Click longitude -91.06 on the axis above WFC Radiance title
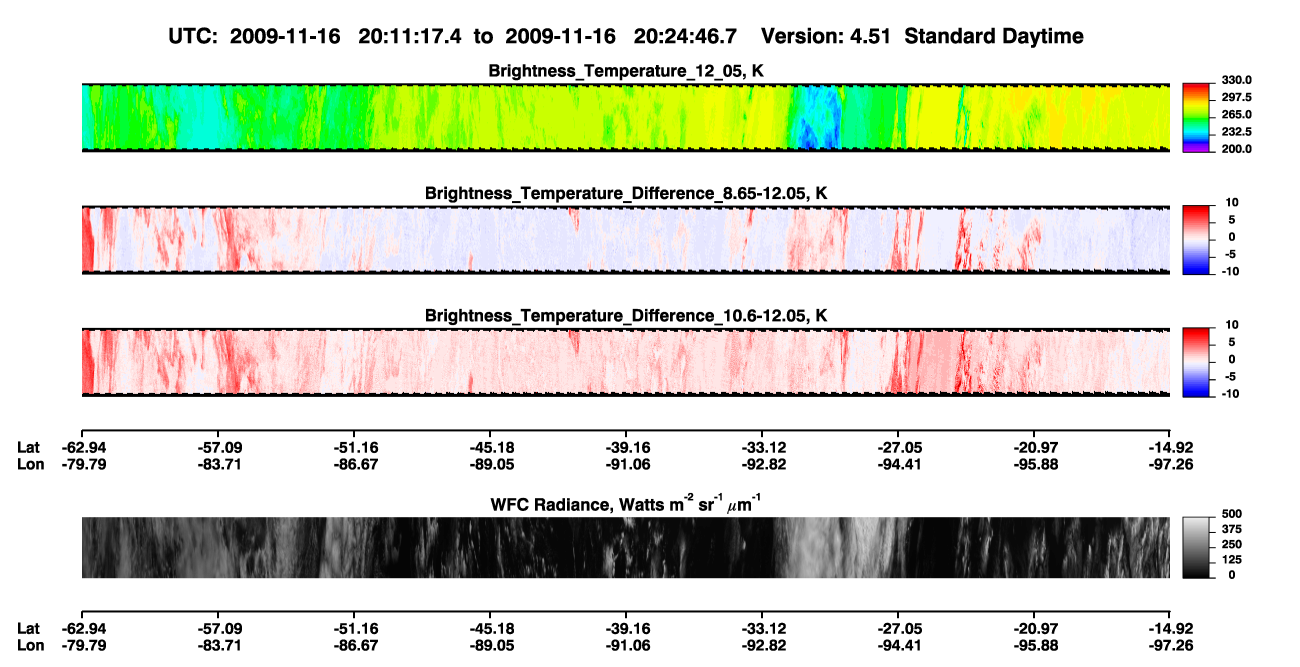 626,464
